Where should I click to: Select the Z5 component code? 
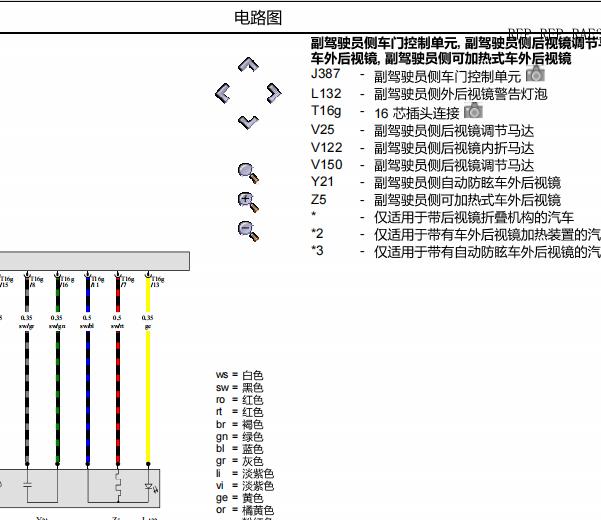coord(319,200)
